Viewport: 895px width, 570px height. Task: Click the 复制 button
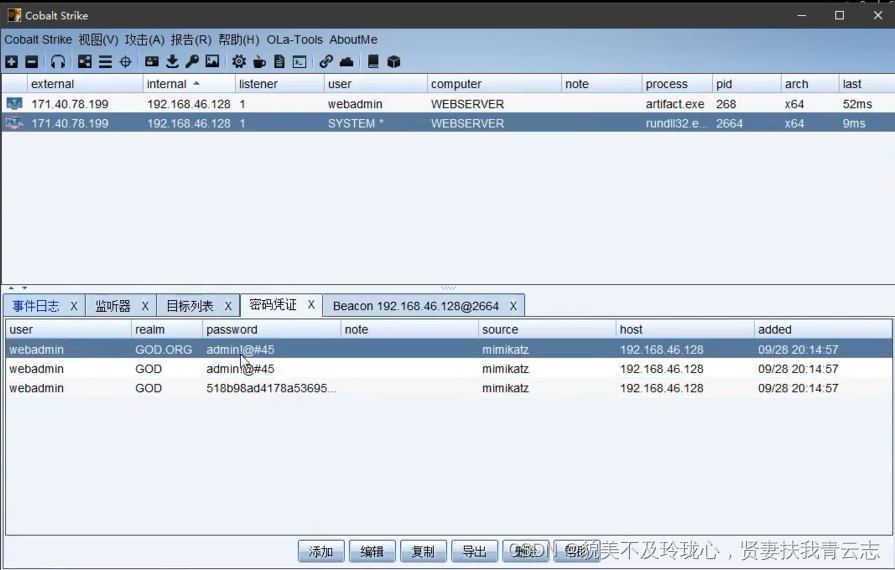click(x=423, y=551)
